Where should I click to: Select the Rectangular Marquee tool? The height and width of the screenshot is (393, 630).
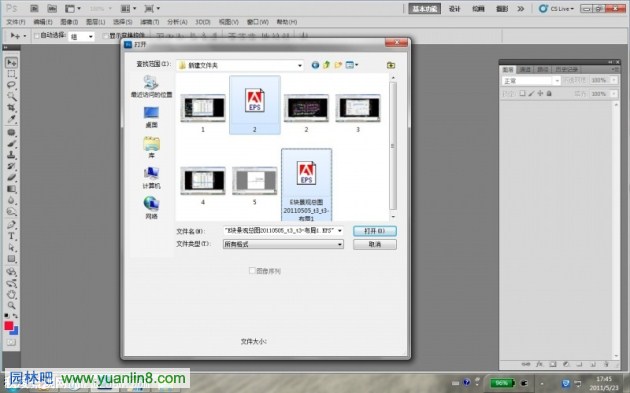pos(11,74)
